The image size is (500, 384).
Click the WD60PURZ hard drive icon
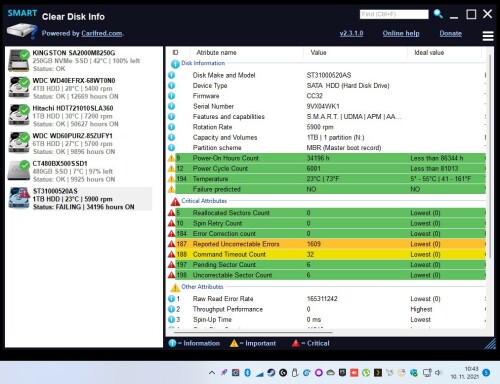pos(19,143)
